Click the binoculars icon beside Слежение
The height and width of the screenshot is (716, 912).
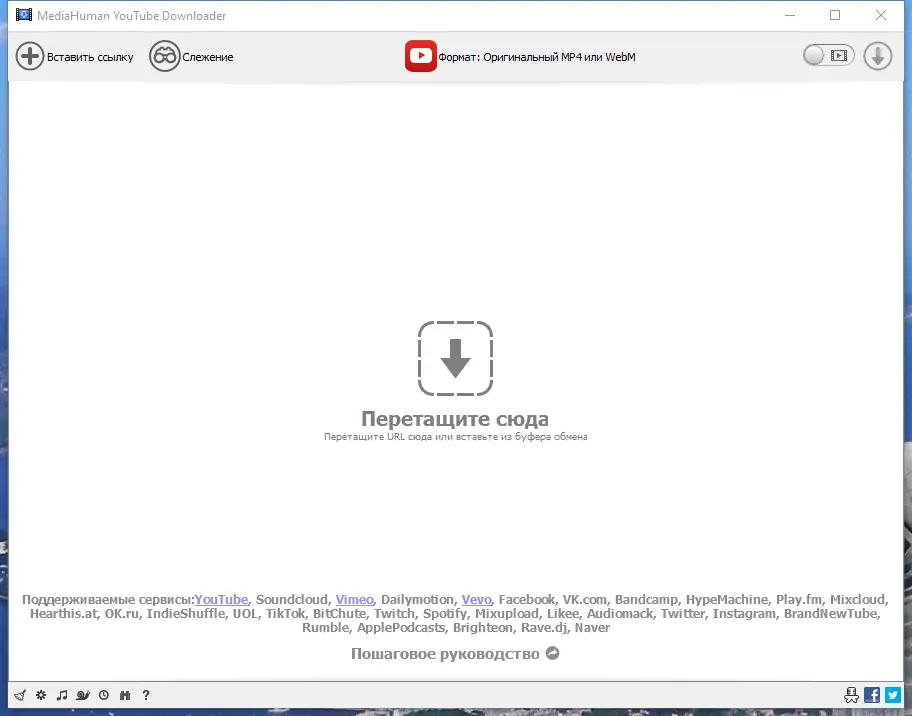pos(165,56)
